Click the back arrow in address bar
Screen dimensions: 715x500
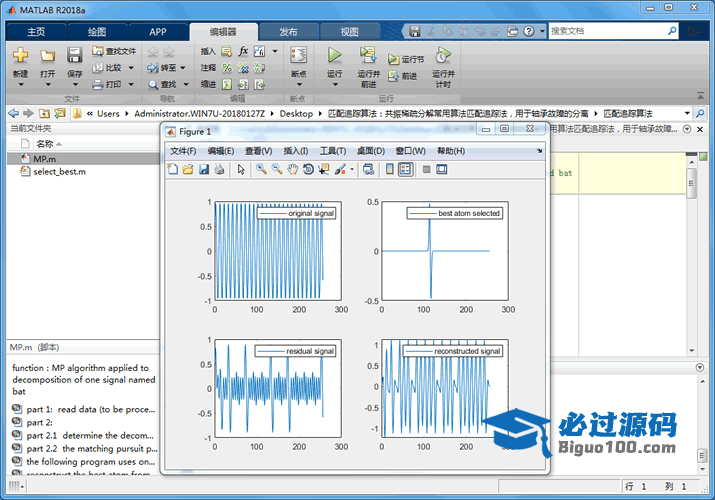pyautogui.click(x=14, y=113)
